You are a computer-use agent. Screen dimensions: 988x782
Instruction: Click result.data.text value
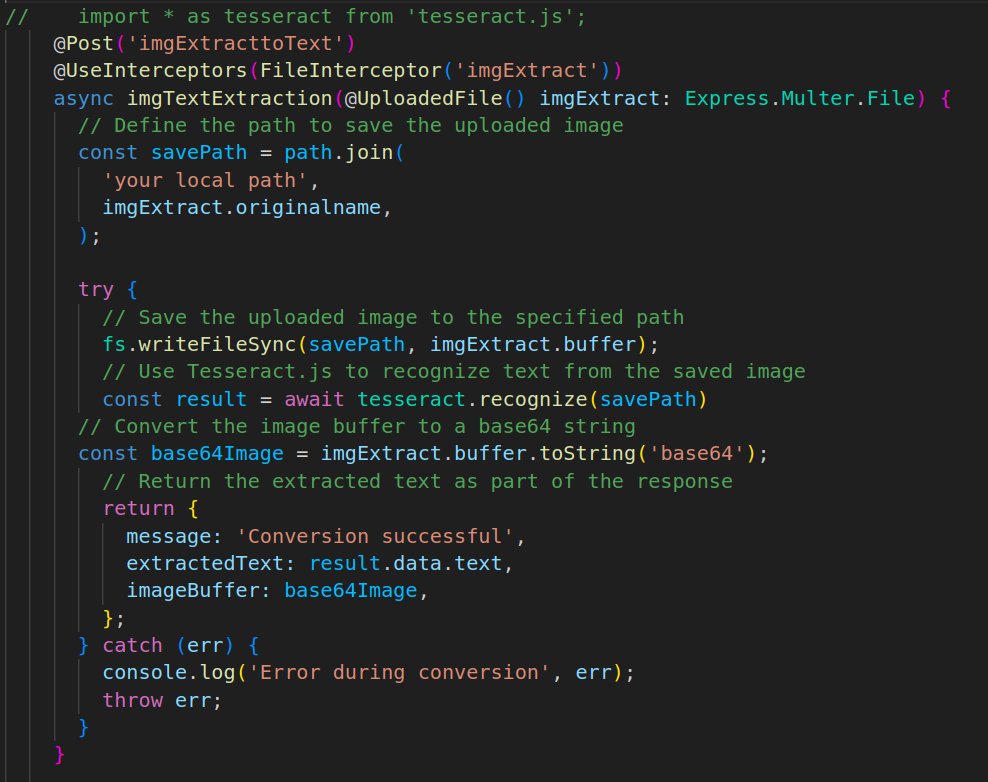click(405, 563)
